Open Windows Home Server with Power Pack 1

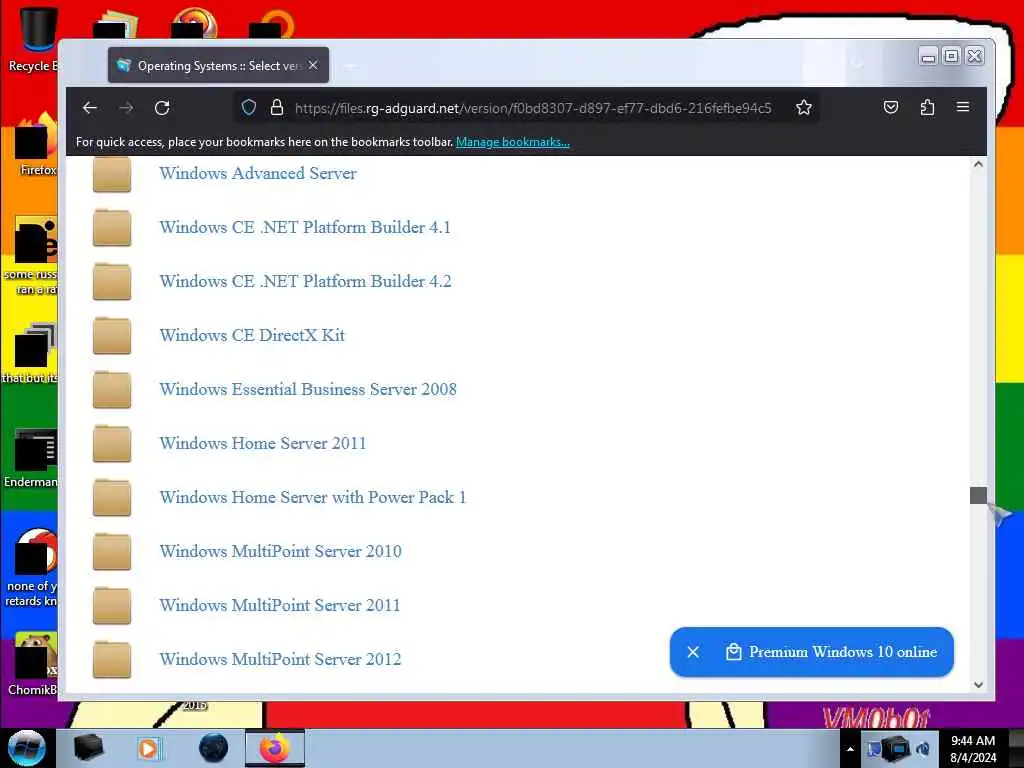[x=313, y=498]
